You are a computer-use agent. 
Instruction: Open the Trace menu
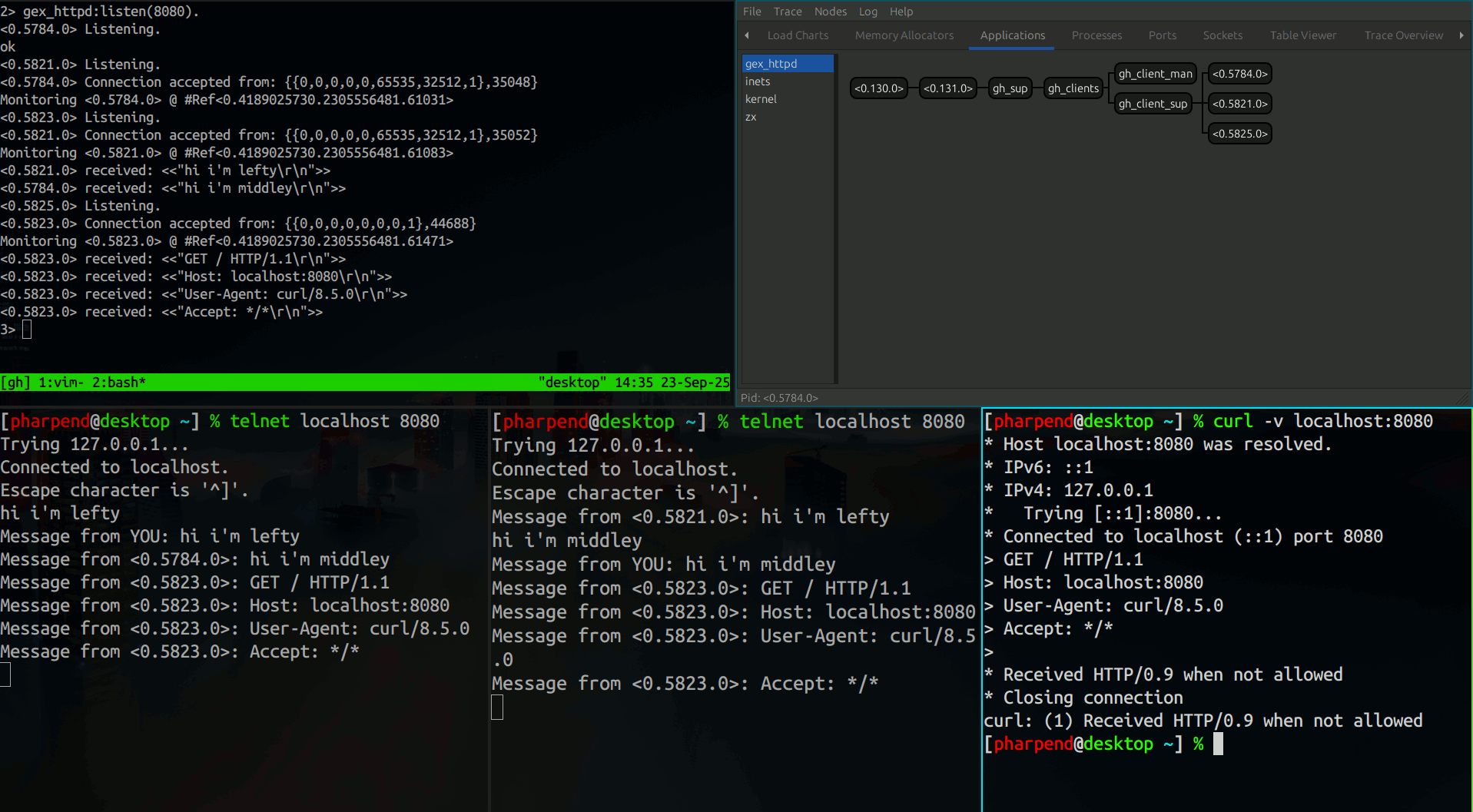click(787, 11)
